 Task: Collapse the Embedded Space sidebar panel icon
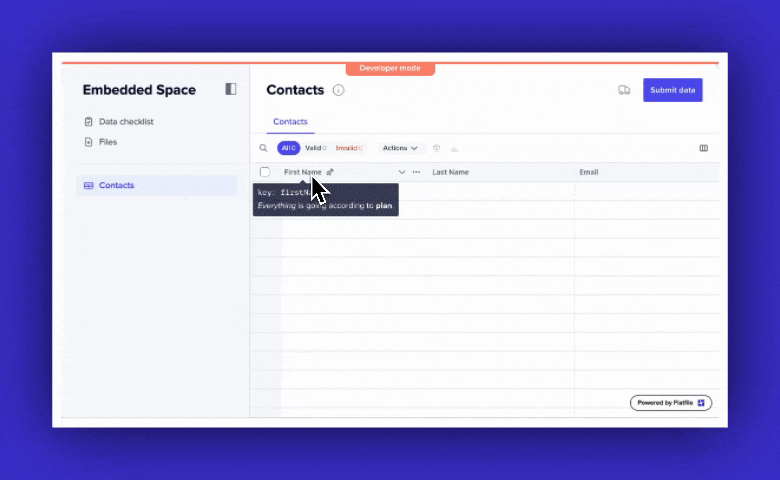click(x=230, y=89)
